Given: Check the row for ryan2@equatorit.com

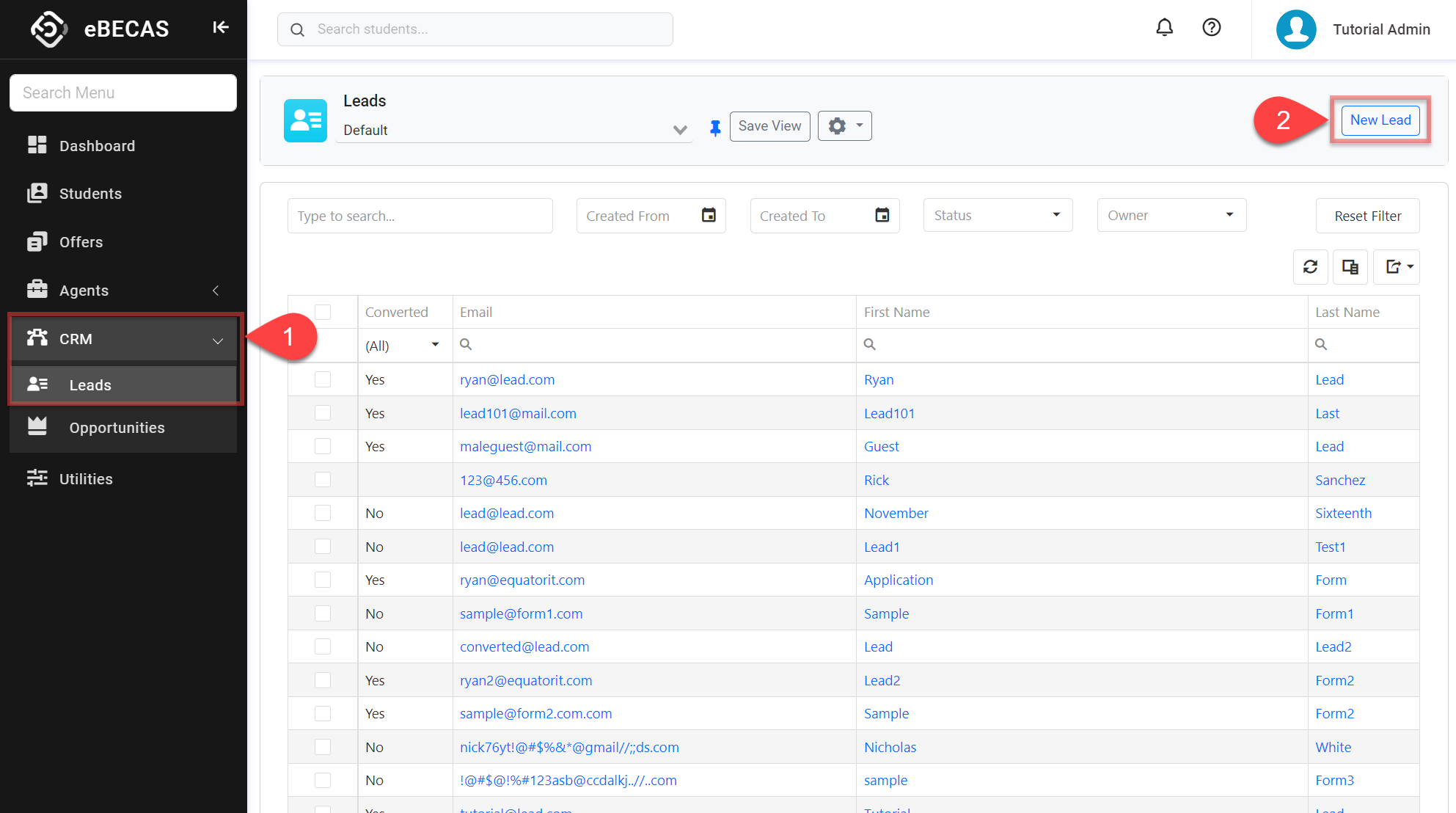Looking at the screenshot, I should click(323, 680).
